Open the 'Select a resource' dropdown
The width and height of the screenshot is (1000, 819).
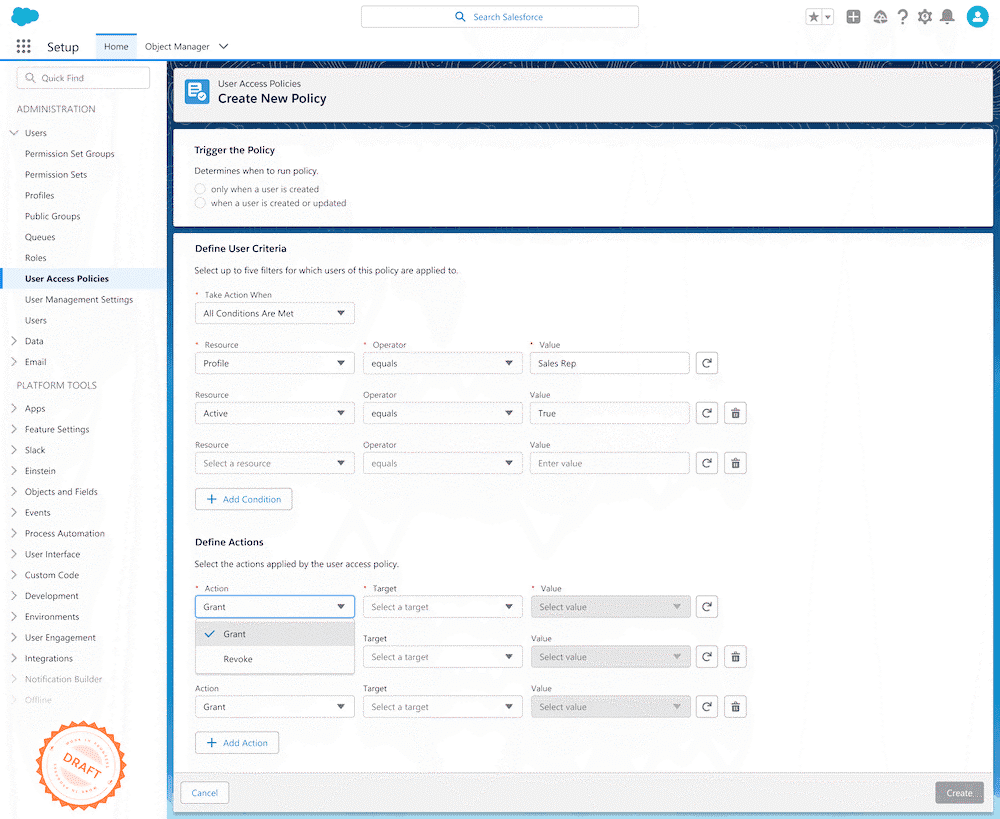(x=275, y=463)
